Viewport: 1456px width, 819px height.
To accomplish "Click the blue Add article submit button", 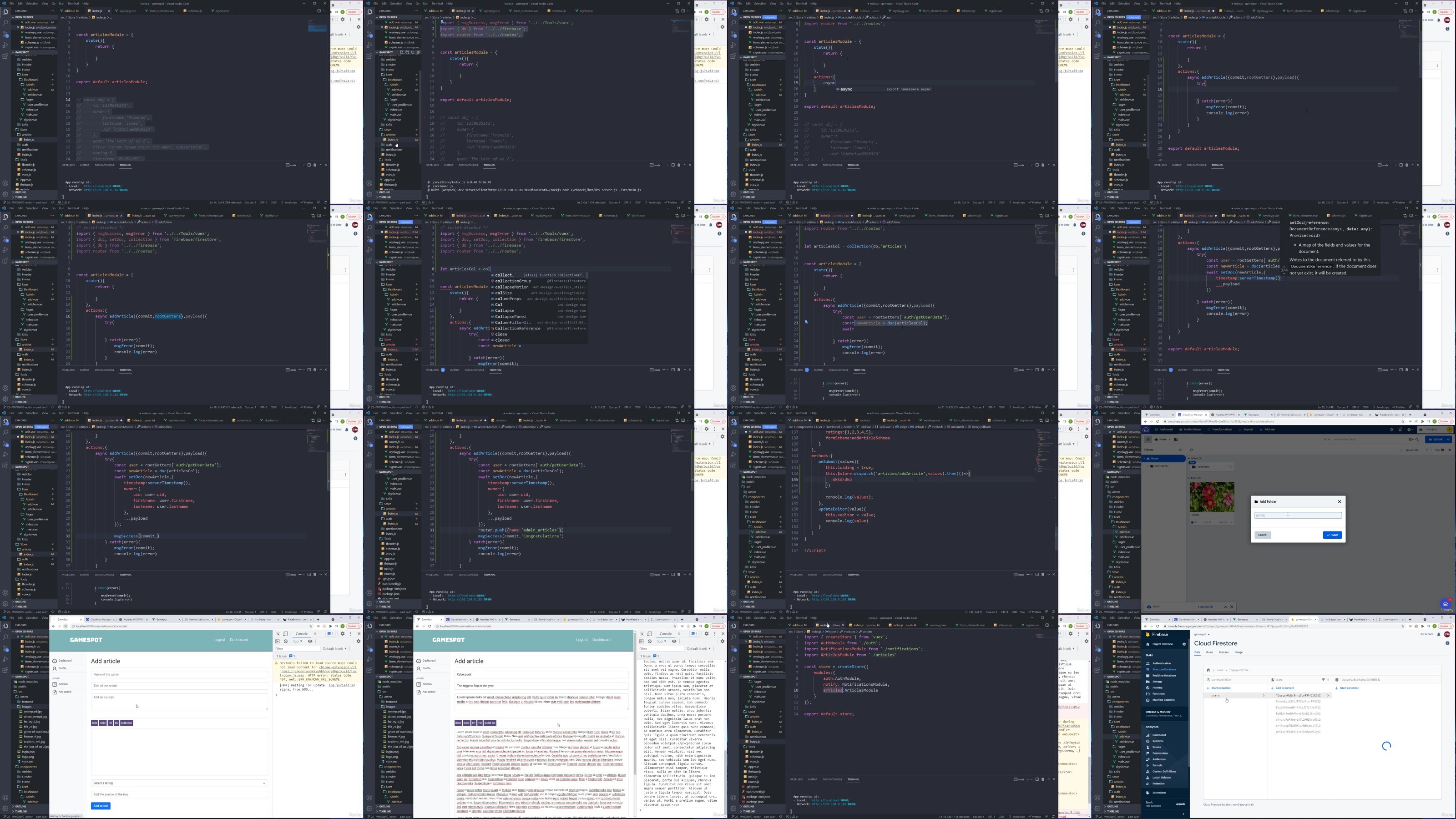I will click(x=101, y=806).
